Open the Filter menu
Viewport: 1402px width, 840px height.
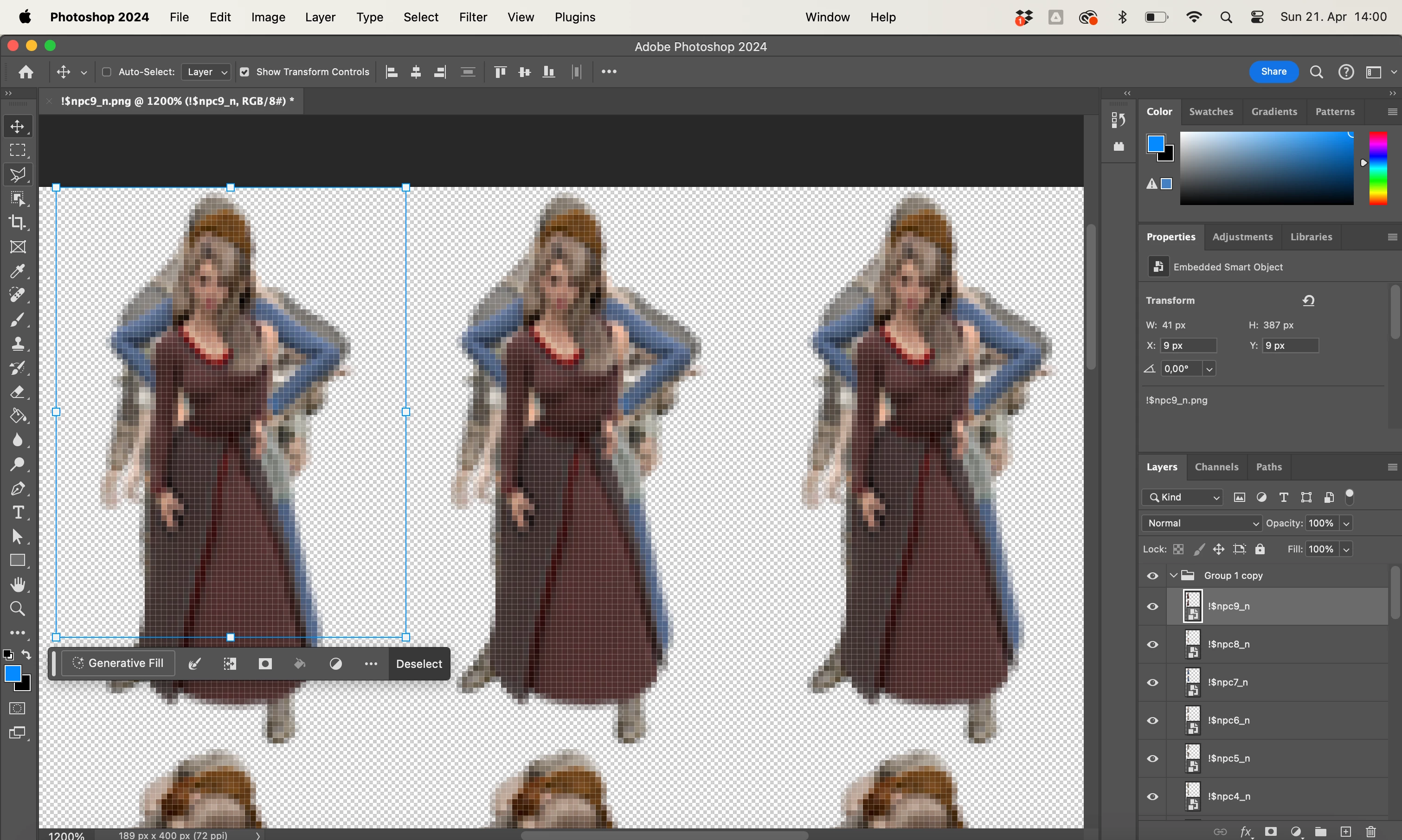(473, 17)
